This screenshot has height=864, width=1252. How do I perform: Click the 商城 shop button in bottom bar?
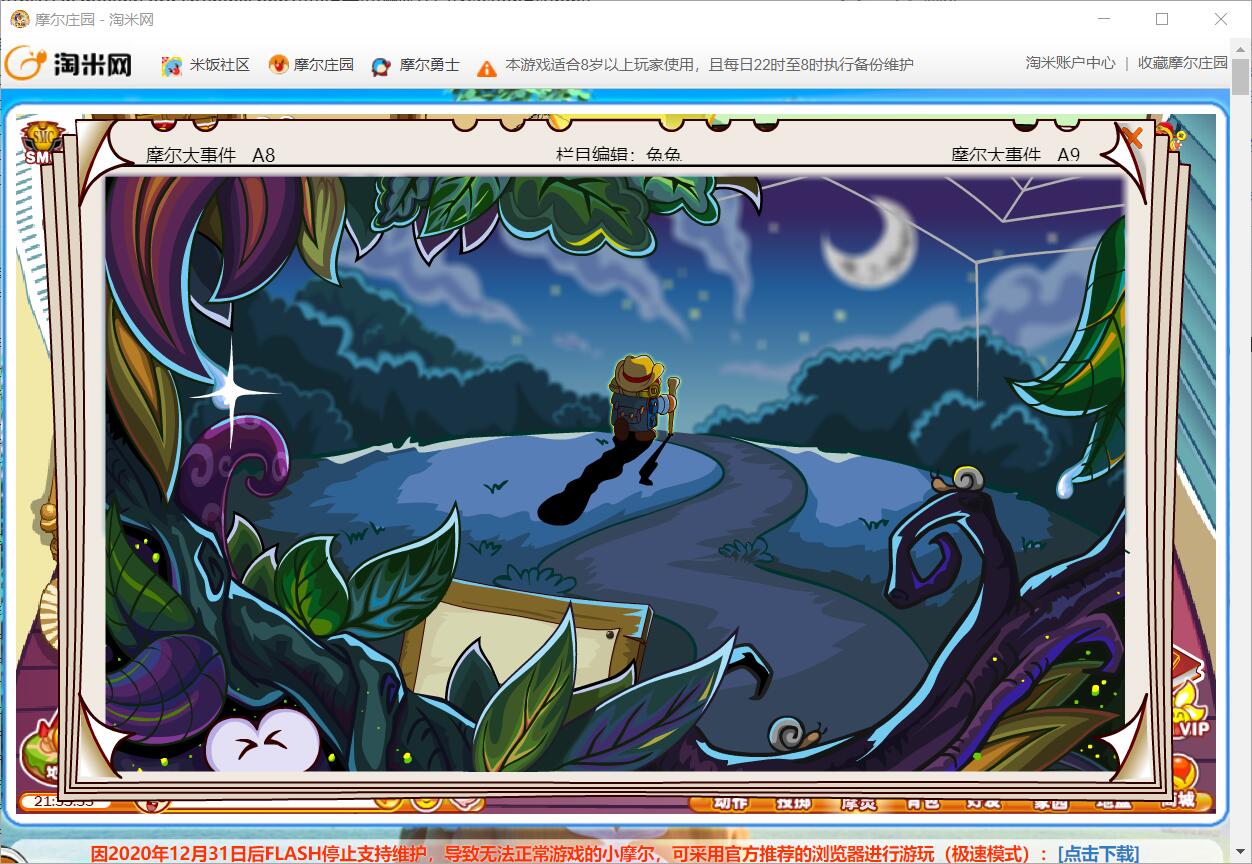[x=1177, y=801]
